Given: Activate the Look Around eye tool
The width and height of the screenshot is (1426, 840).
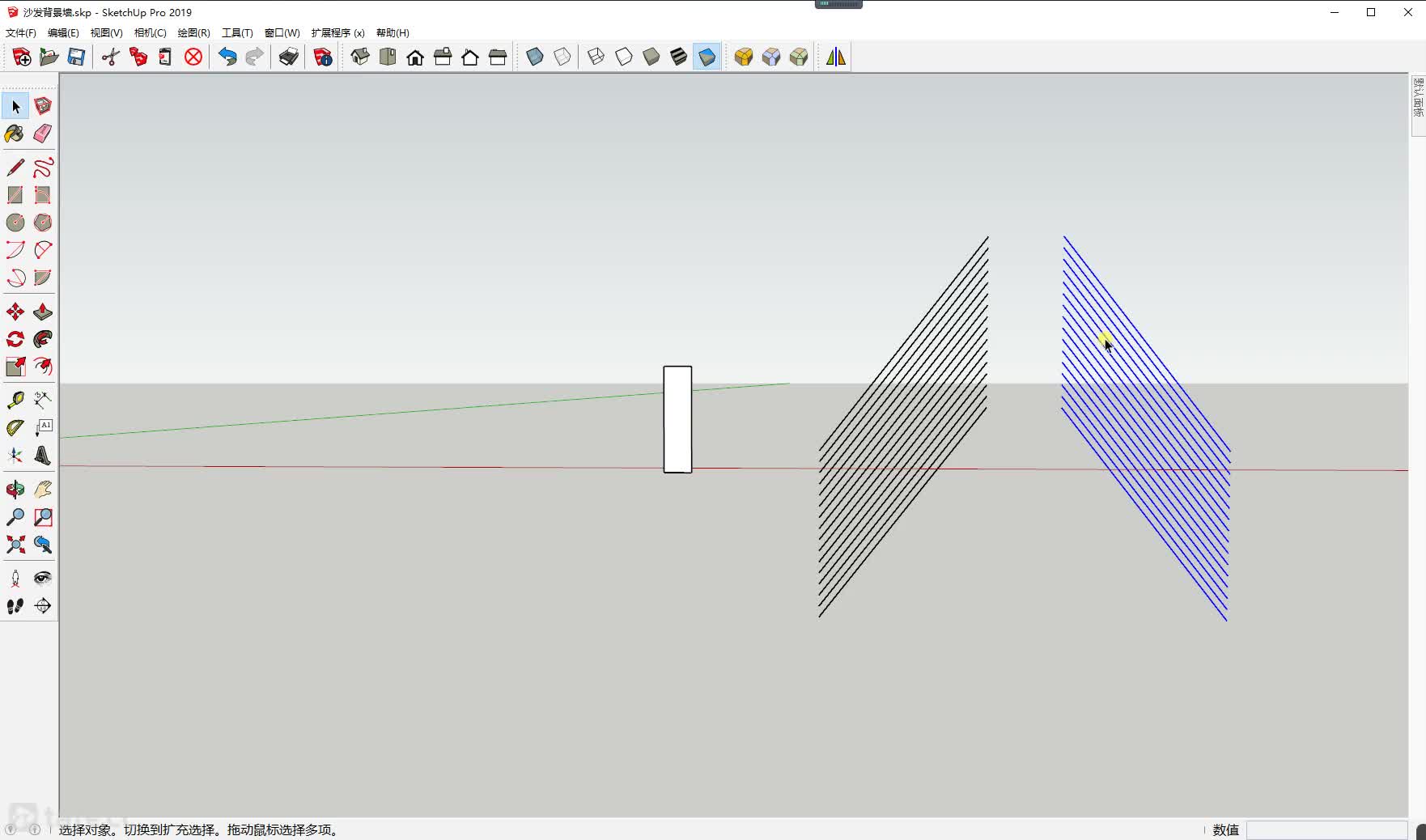Looking at the screenshot, I should [x=43, y=579].
